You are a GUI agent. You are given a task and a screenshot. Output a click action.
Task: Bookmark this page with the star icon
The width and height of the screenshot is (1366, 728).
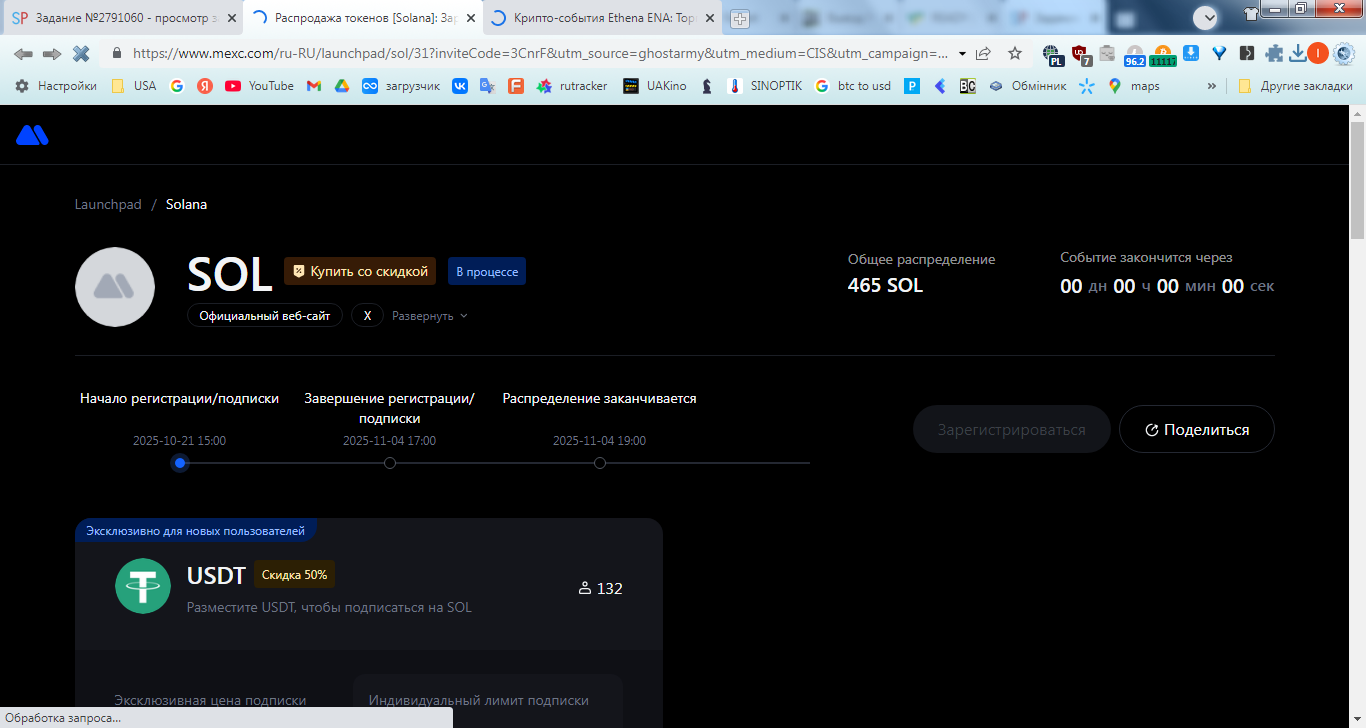pos(1015,53)
